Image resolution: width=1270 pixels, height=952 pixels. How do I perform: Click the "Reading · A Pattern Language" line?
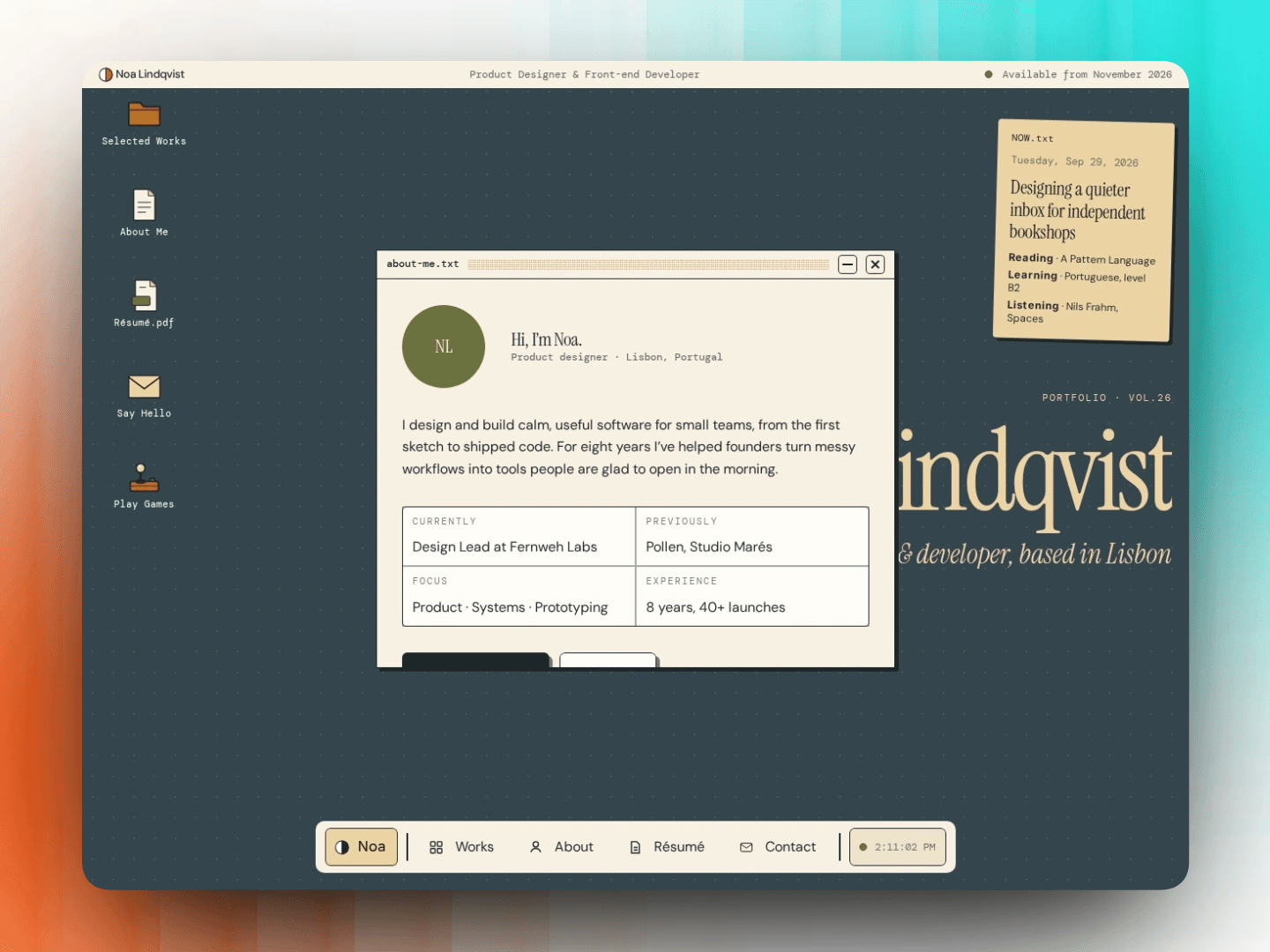[1082, 259]
